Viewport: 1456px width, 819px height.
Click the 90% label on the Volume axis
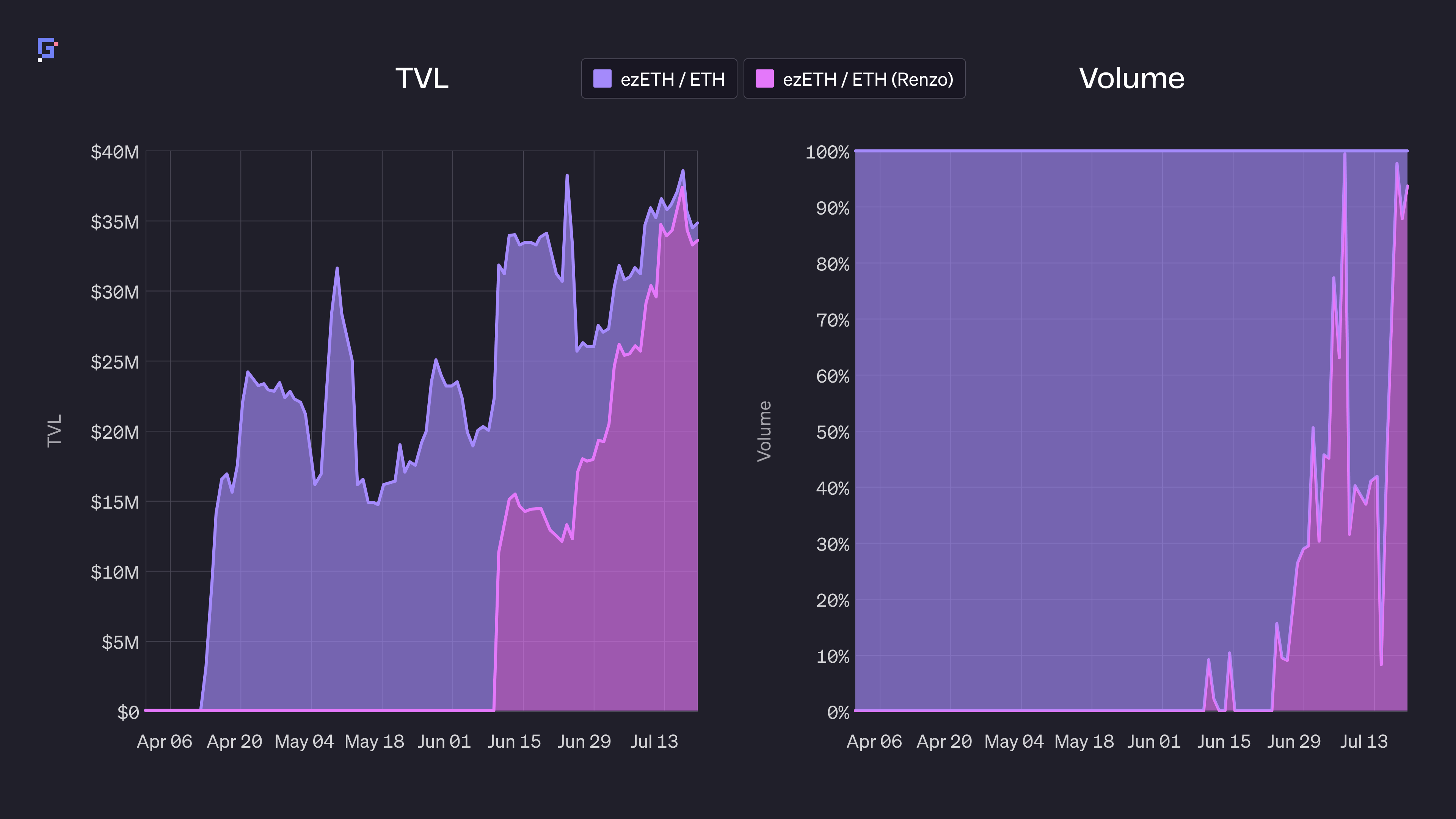tap(833, 208)
